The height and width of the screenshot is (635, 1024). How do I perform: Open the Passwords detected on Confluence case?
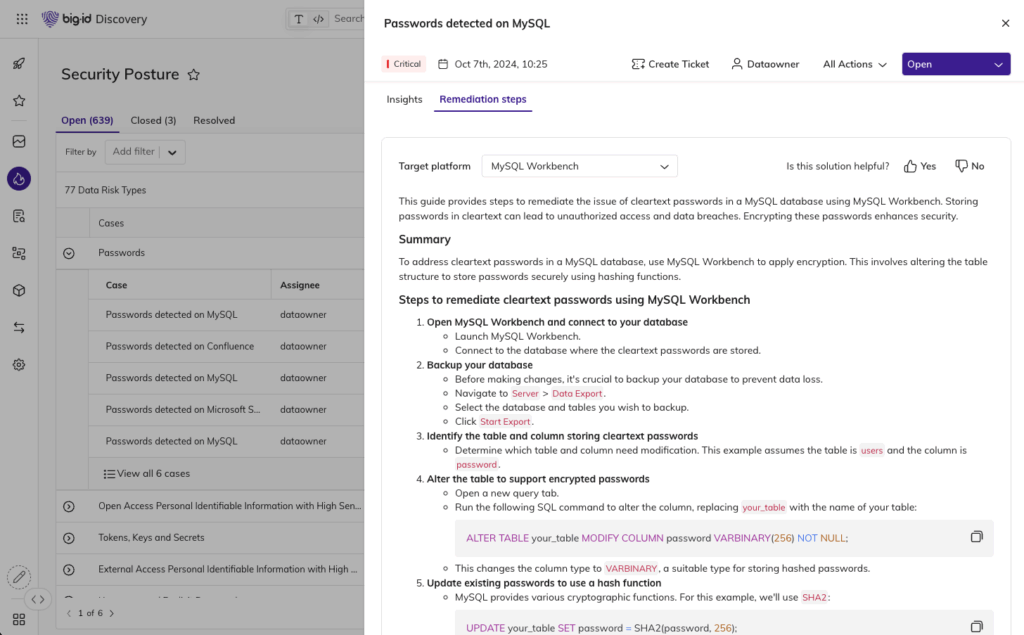pyautogui.click(x=180, y=346)
